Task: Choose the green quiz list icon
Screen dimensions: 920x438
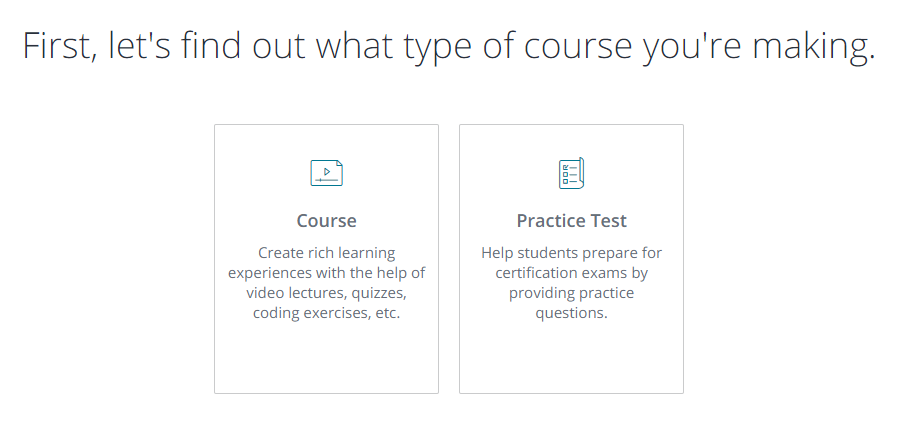Action: (571, 173)
